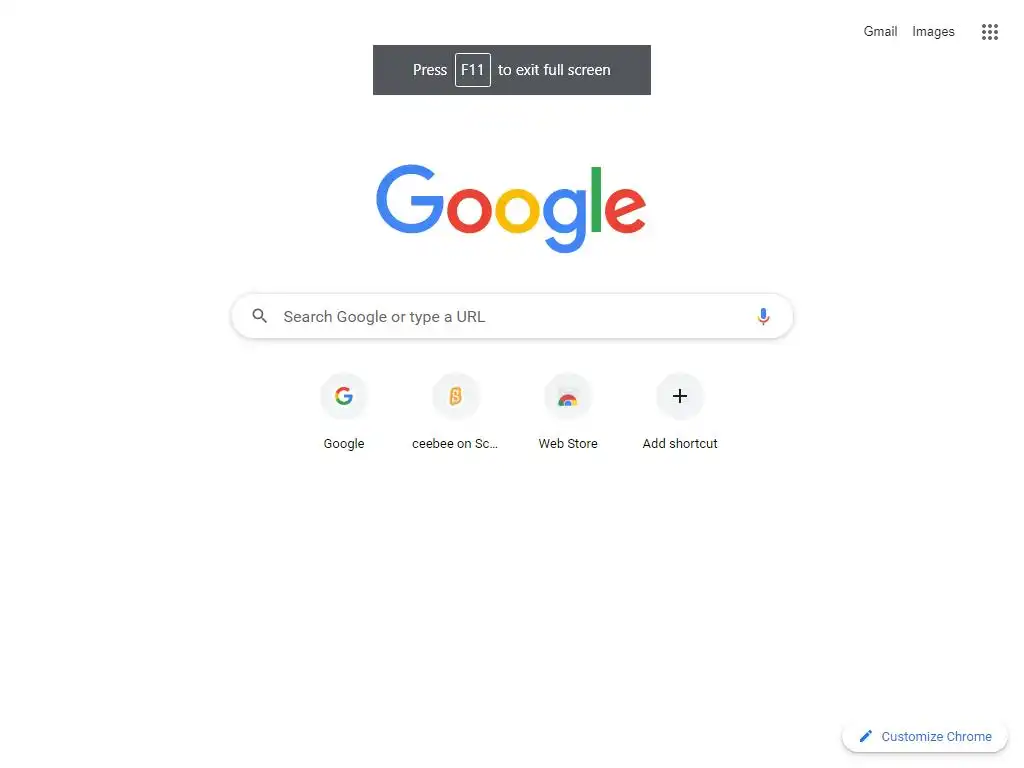Click the magnifier icon in the search box
The width and height of the screenshot is (1024, 768).
(259, 316)
